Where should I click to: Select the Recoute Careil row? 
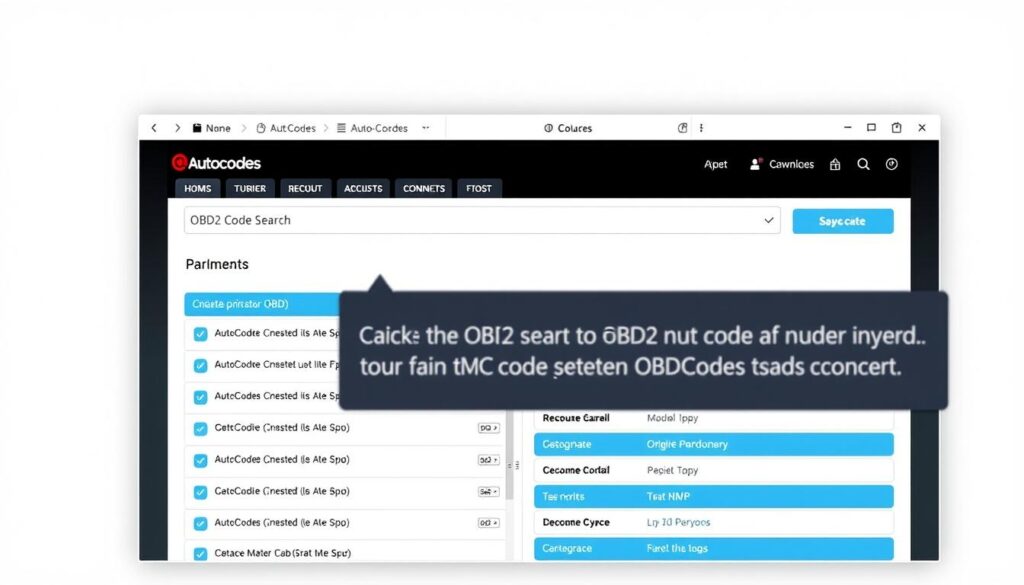[714, 418]
